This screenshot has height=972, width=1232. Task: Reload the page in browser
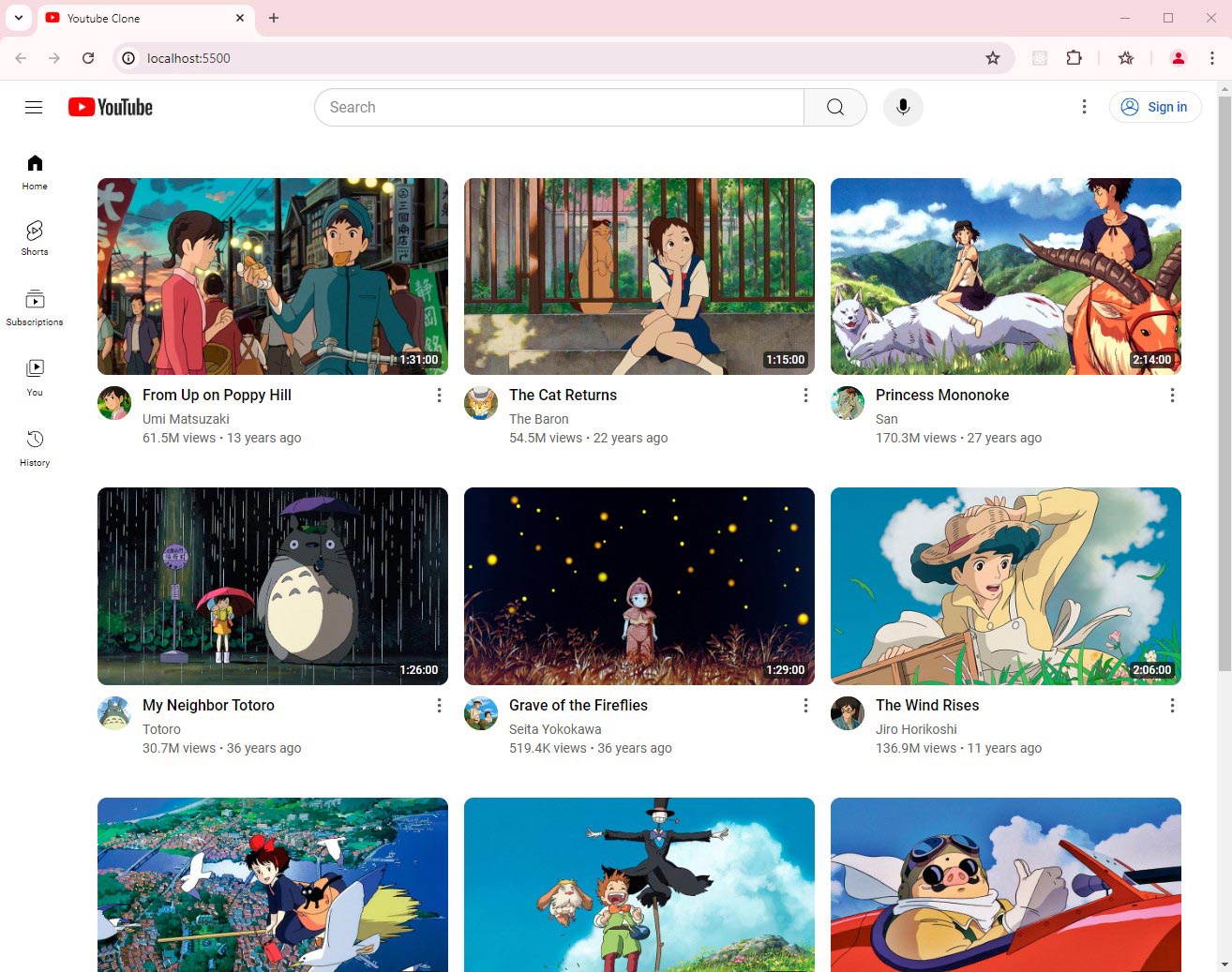pyautogui.click(x=88, y=58)
